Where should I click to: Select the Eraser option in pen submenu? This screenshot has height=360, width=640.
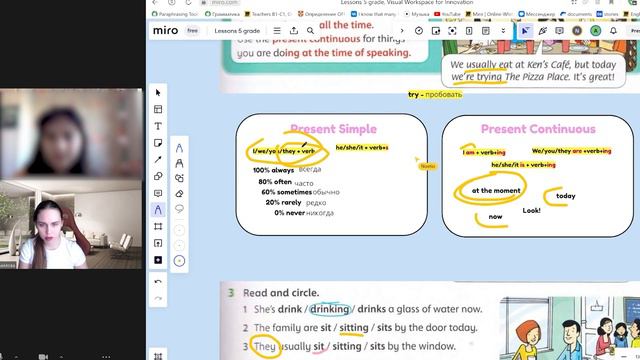[179, 193]
